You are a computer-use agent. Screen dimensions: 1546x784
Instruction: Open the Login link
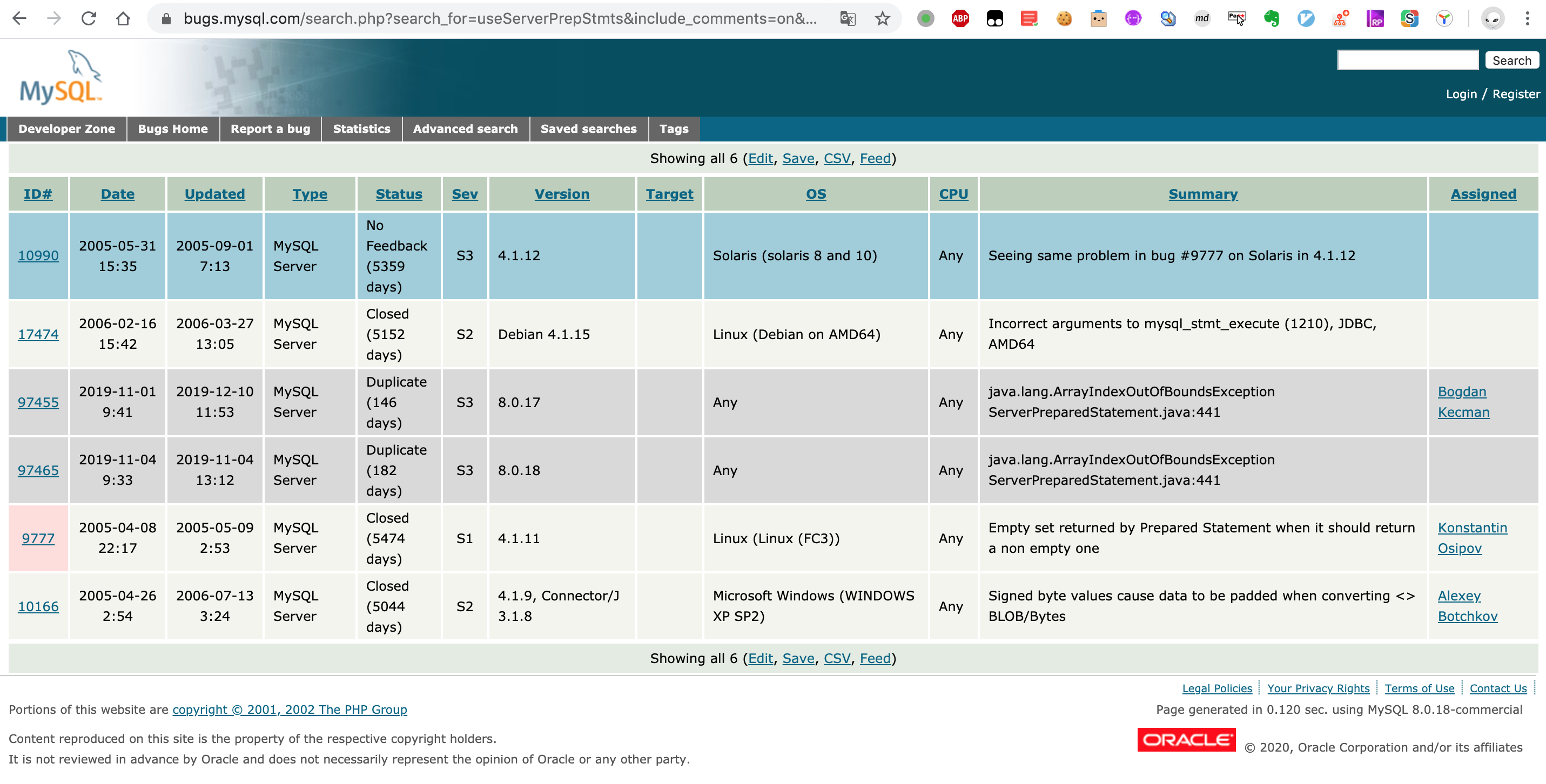click(x=1461, y=94)
